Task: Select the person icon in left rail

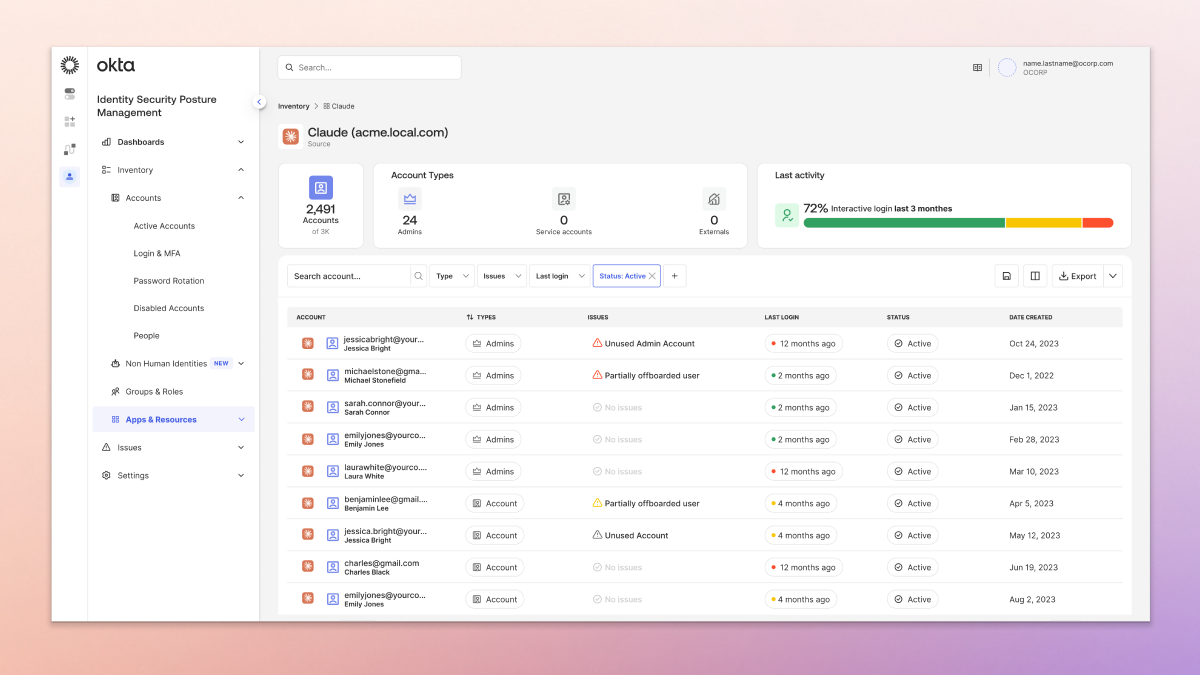Action: coord(69,177)
